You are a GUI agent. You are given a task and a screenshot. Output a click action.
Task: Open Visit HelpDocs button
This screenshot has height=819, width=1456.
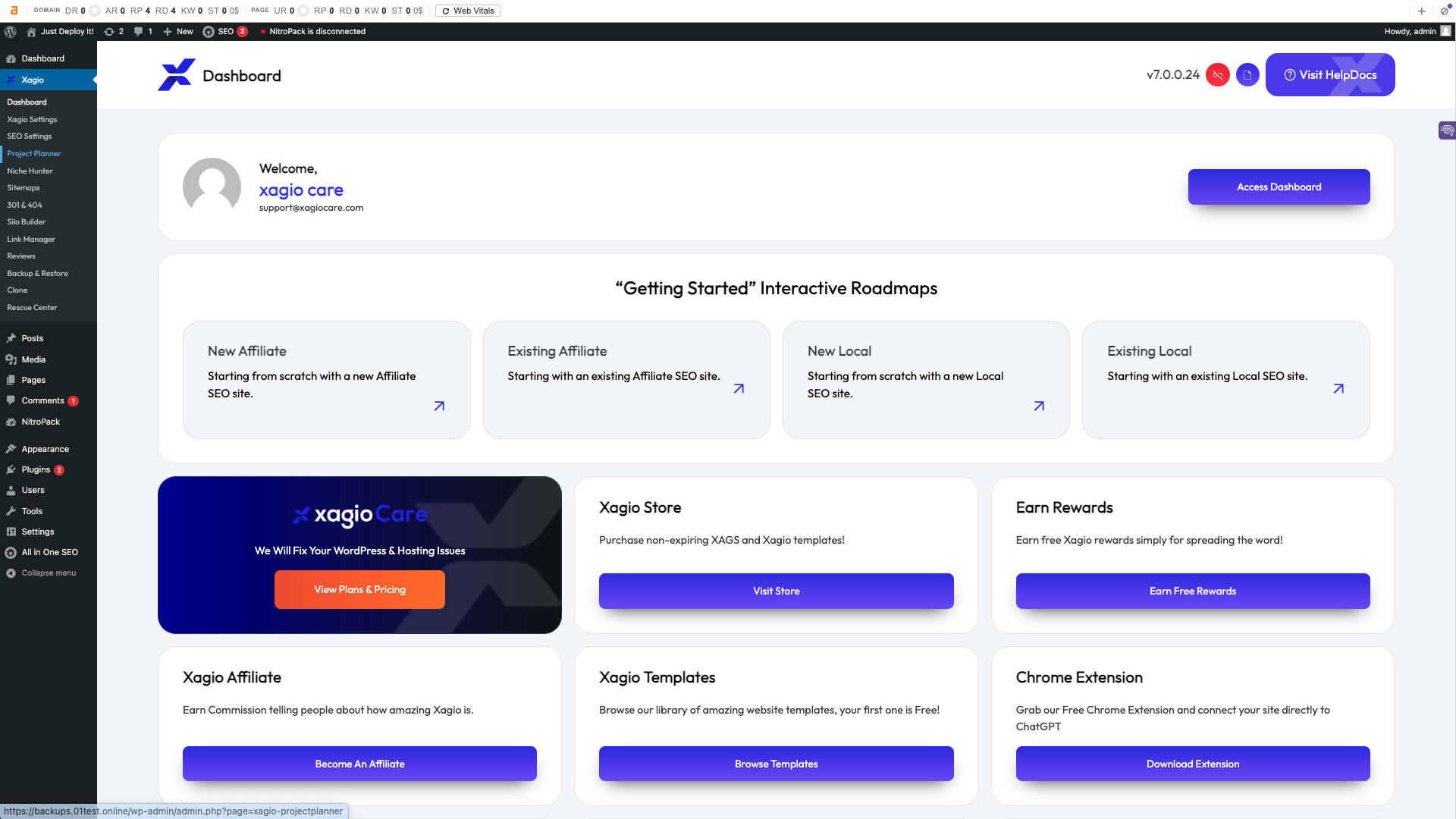[1330, 75]
